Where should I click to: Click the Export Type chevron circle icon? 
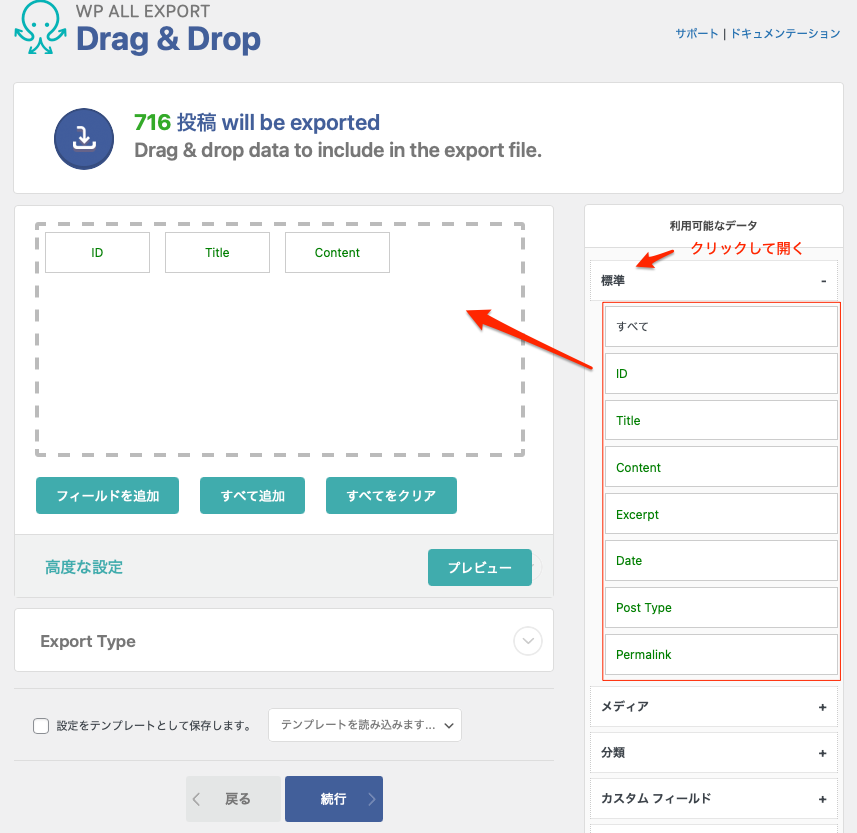(x=527, y=641)
